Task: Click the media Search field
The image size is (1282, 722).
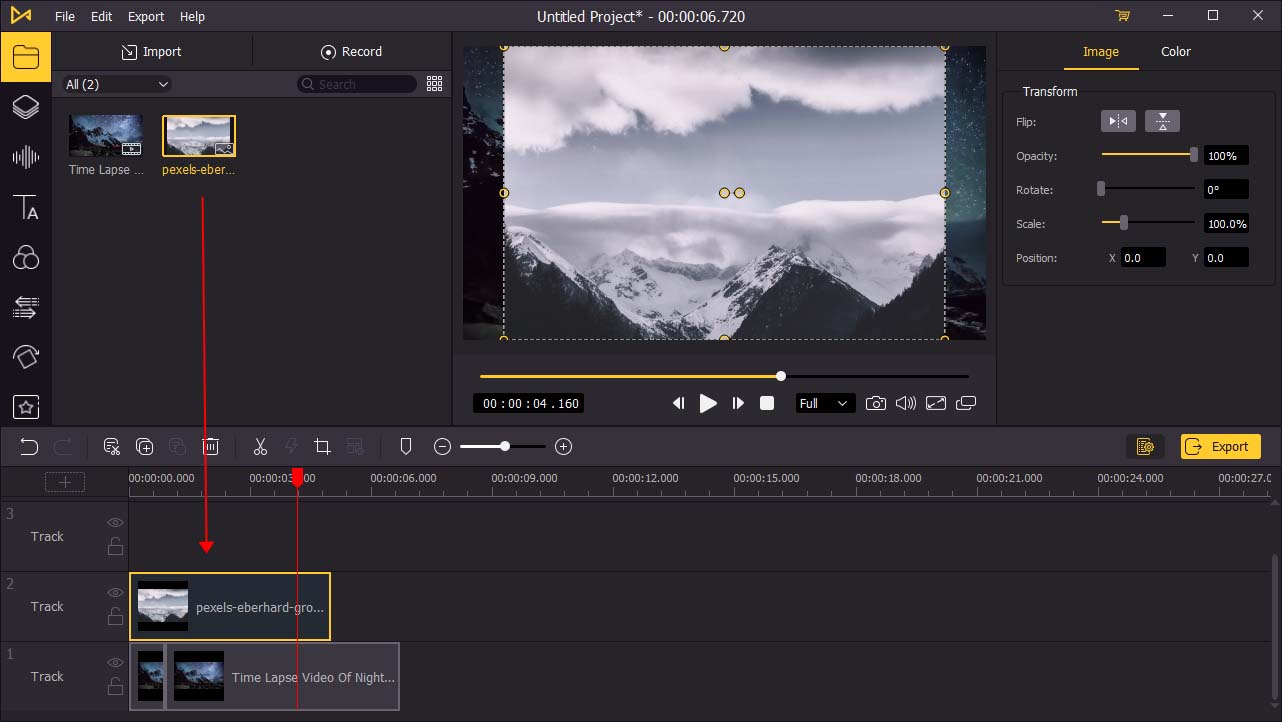Action: coord(357,84)
